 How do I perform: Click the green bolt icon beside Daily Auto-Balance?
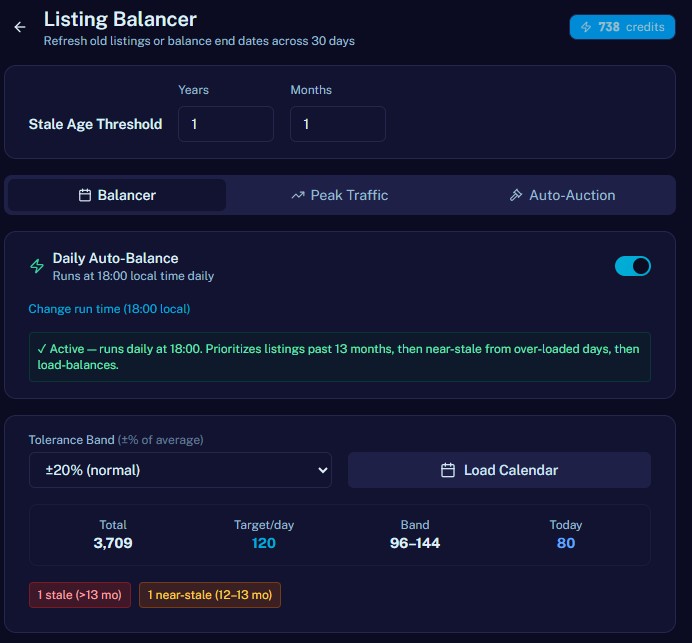37,266
